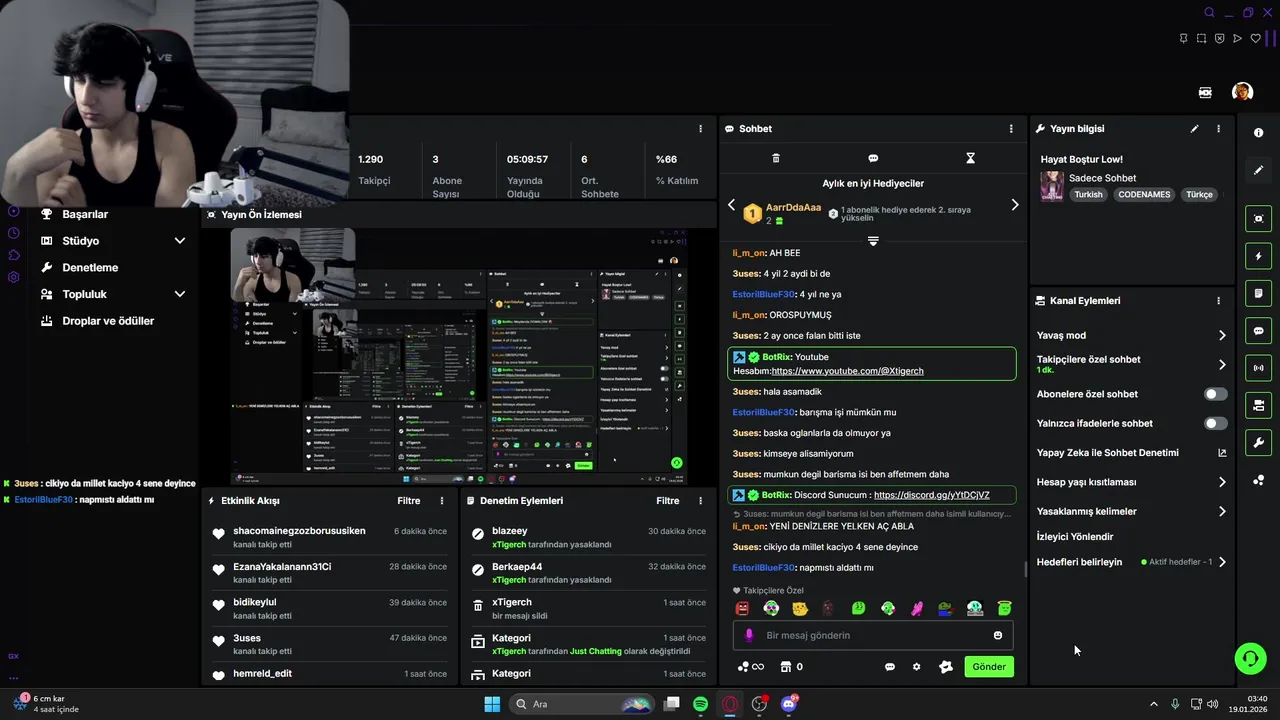The image size is (1280, 720).
Task: Click the focus frame icon in right sidebar
Action: pyautogui.click(x=1258, y=219)
